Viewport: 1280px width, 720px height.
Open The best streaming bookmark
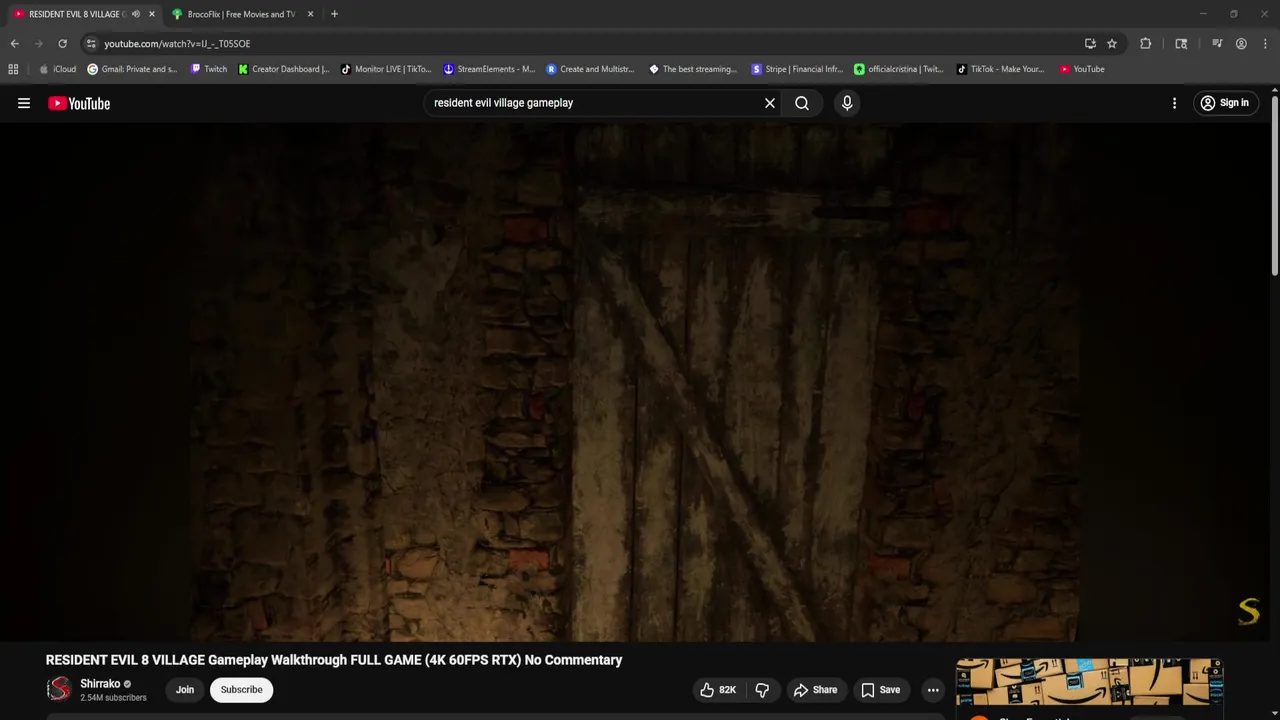693,69
